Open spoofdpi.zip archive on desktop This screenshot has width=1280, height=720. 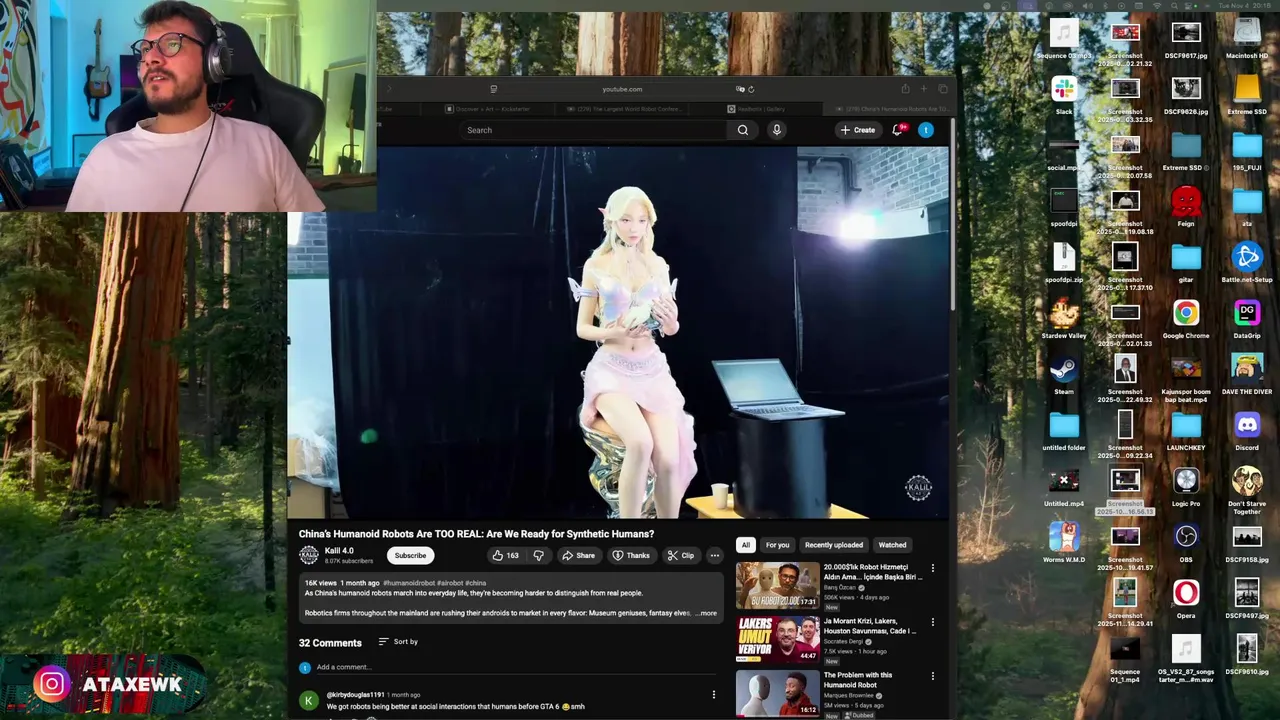1064,257
